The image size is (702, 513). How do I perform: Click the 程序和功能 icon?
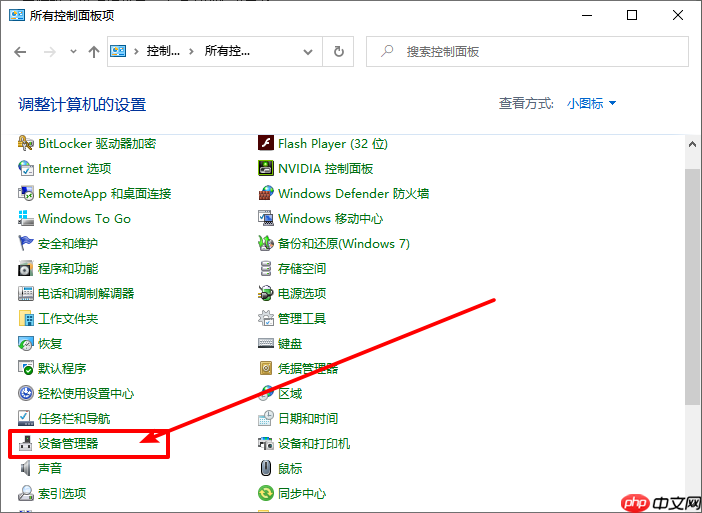(26, 269)
